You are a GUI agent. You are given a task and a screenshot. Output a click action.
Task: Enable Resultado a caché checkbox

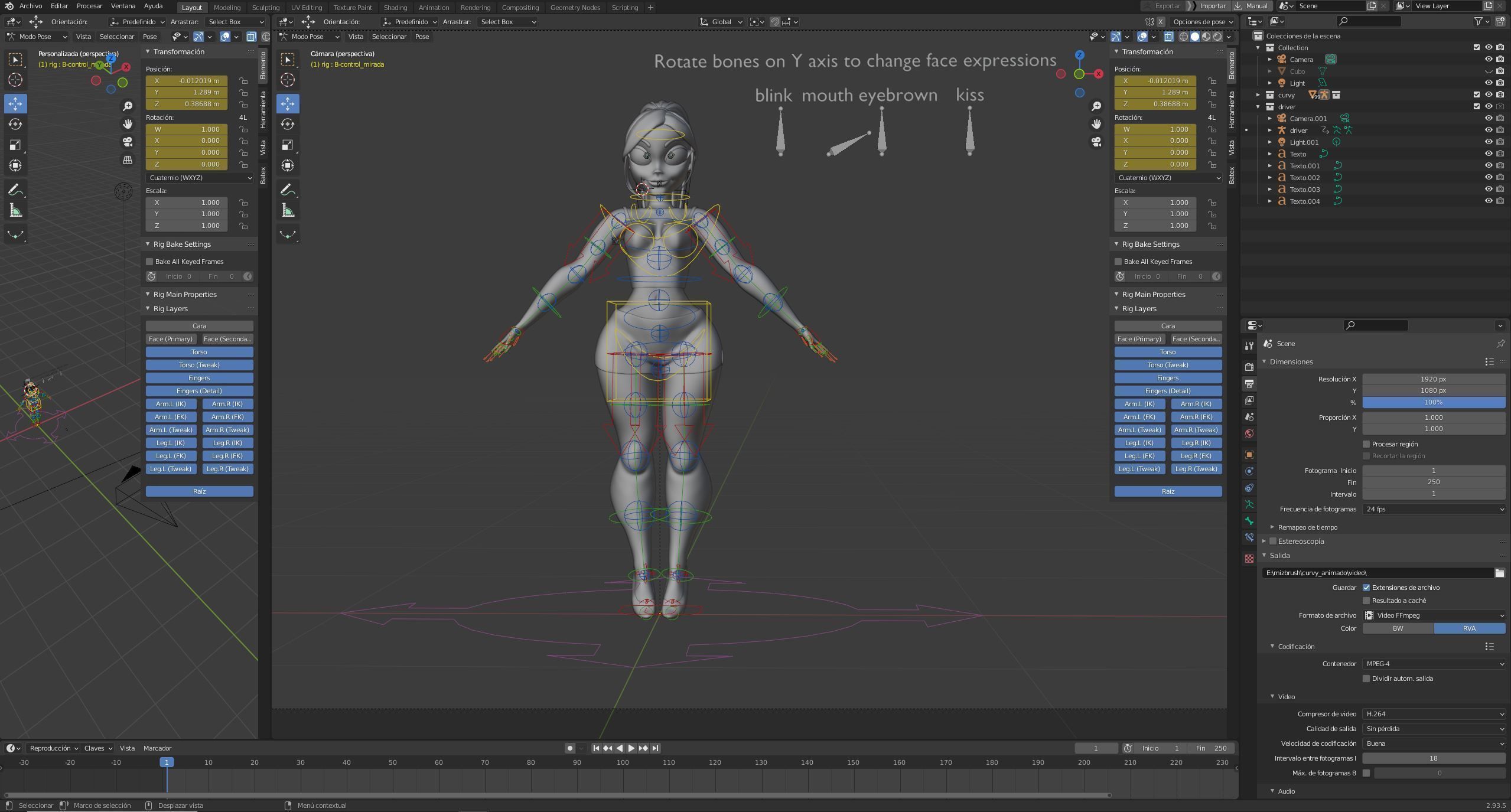1366,601
